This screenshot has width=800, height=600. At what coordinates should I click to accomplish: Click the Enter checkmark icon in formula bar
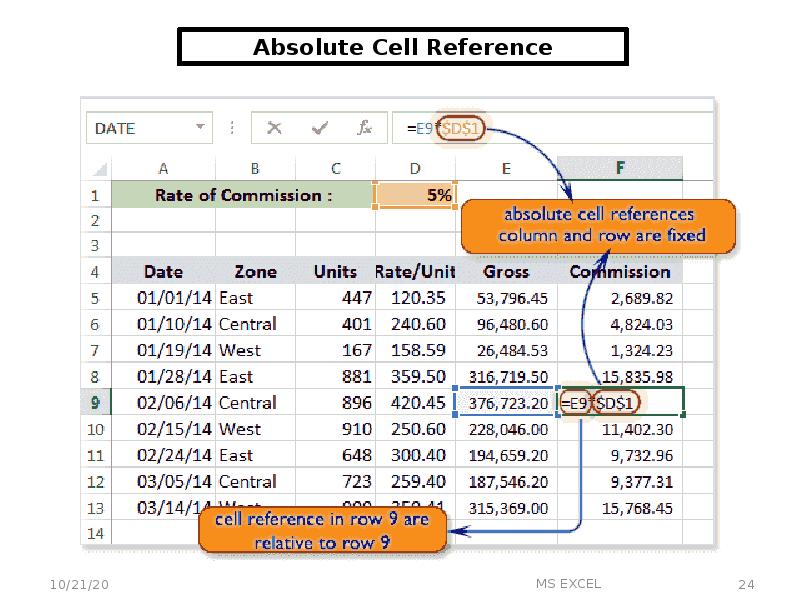point(321,128)
